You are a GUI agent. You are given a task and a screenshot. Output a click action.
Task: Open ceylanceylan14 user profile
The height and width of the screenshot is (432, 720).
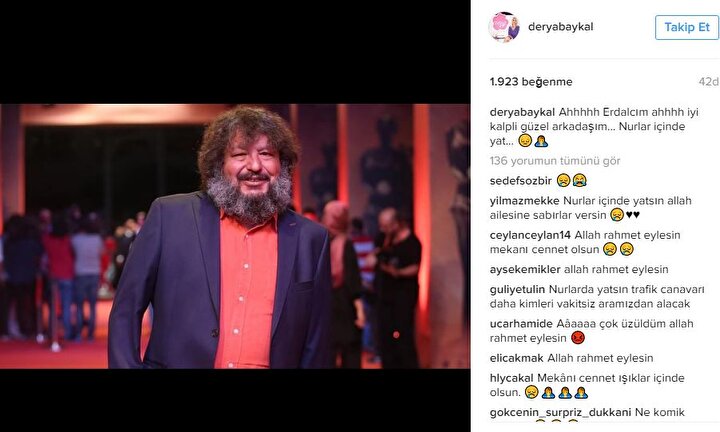tap(530, 235)
